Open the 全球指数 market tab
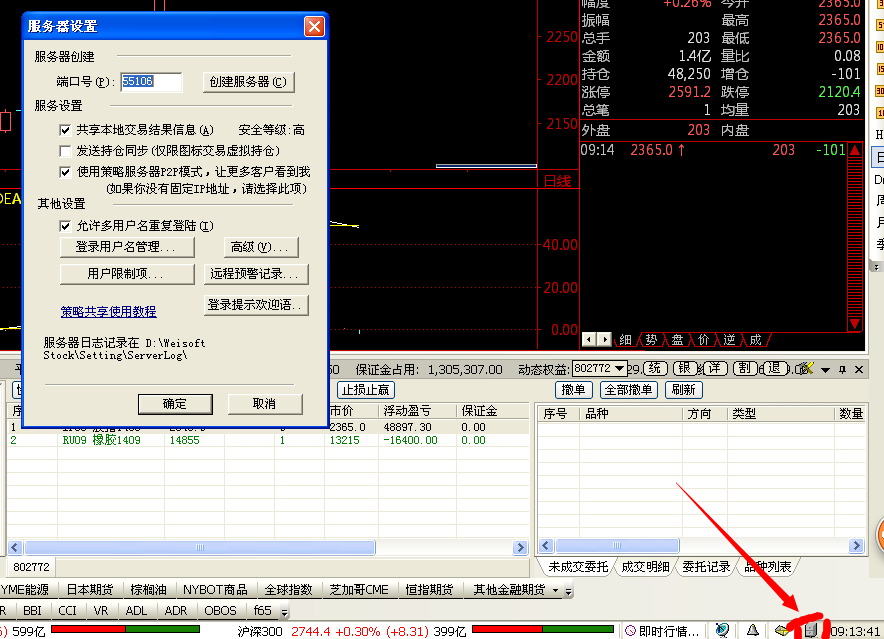The width and height of the screenshot is (884, 639). tap(289, 590)
